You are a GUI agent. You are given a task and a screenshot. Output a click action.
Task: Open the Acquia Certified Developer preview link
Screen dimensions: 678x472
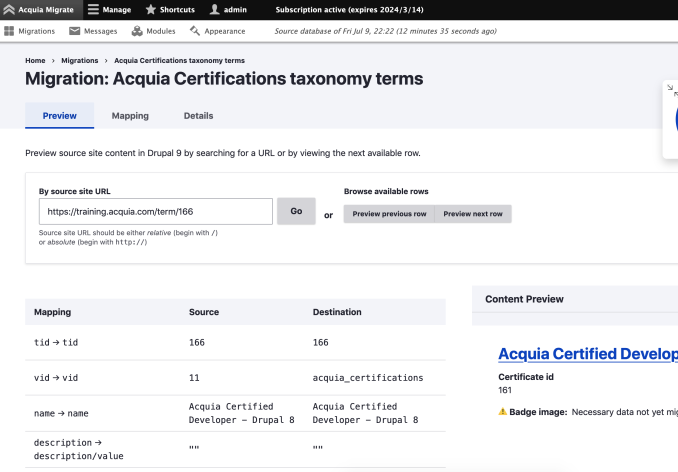click(587, 354)
